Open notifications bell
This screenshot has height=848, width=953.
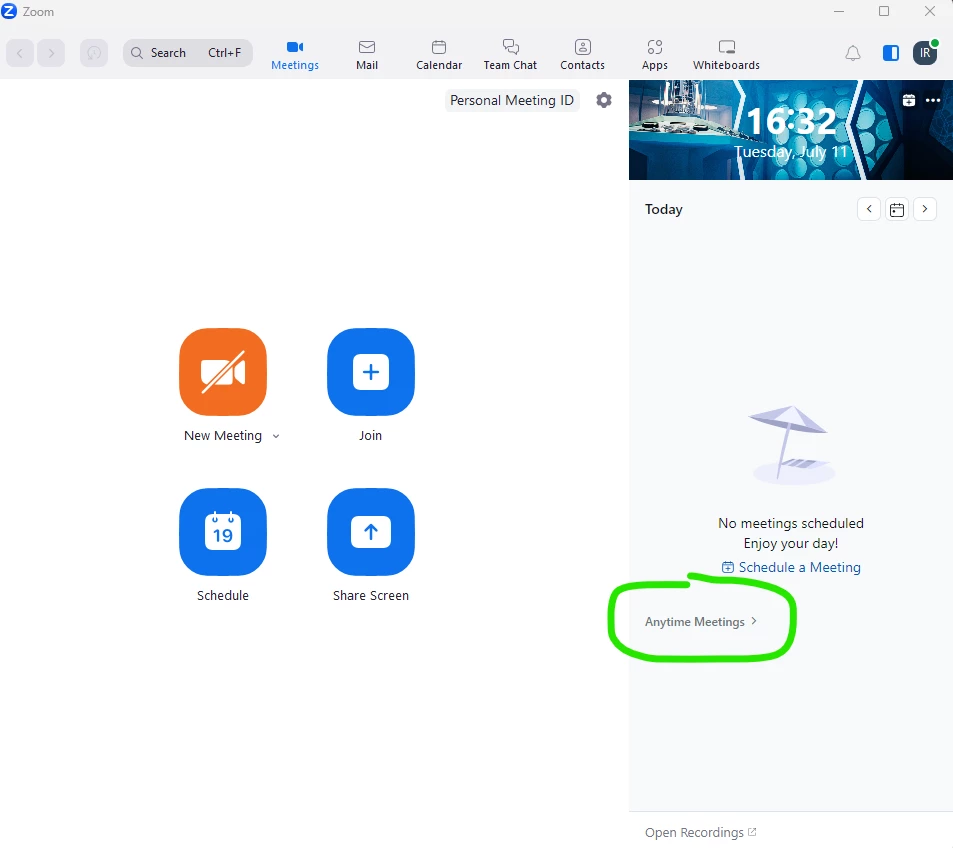pyautogui.click(x=853, y=53)
